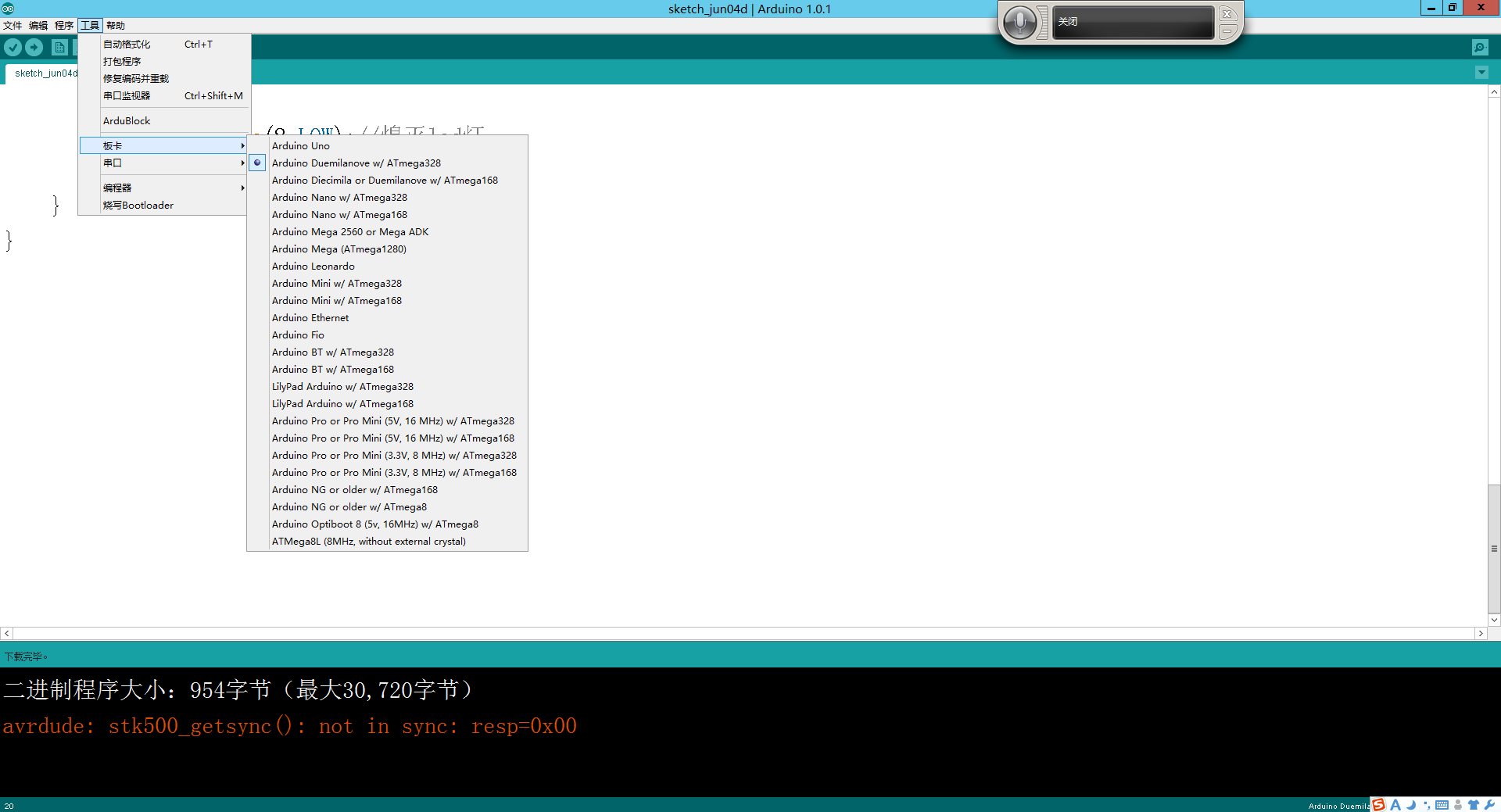1501x812 pixels.
Task: Click the wrench settings icon in the IME bar
Action: [x=1489, y=805]
